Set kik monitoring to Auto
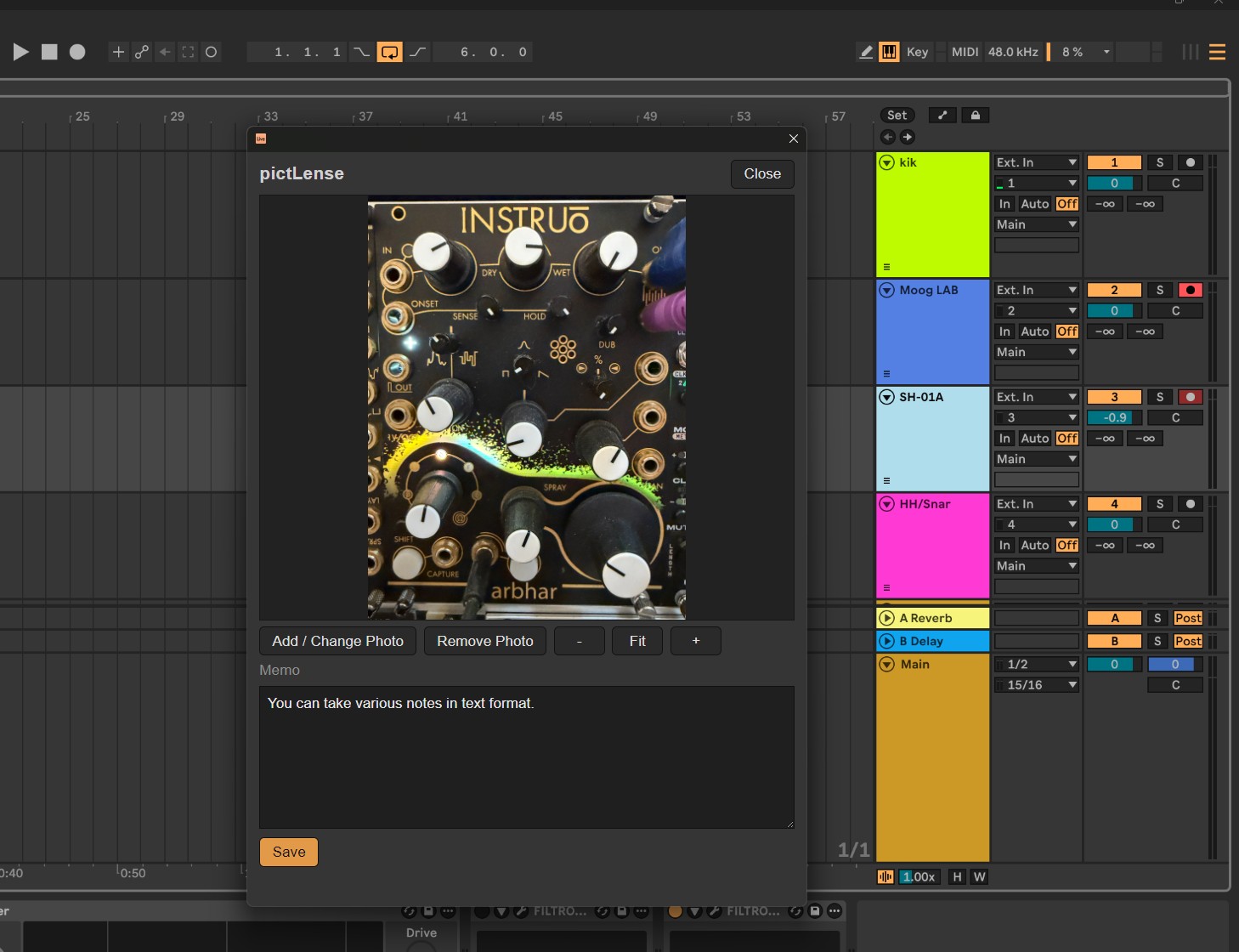The height and width of the screenshot is (952, 1239). (x=1035, y=204)
